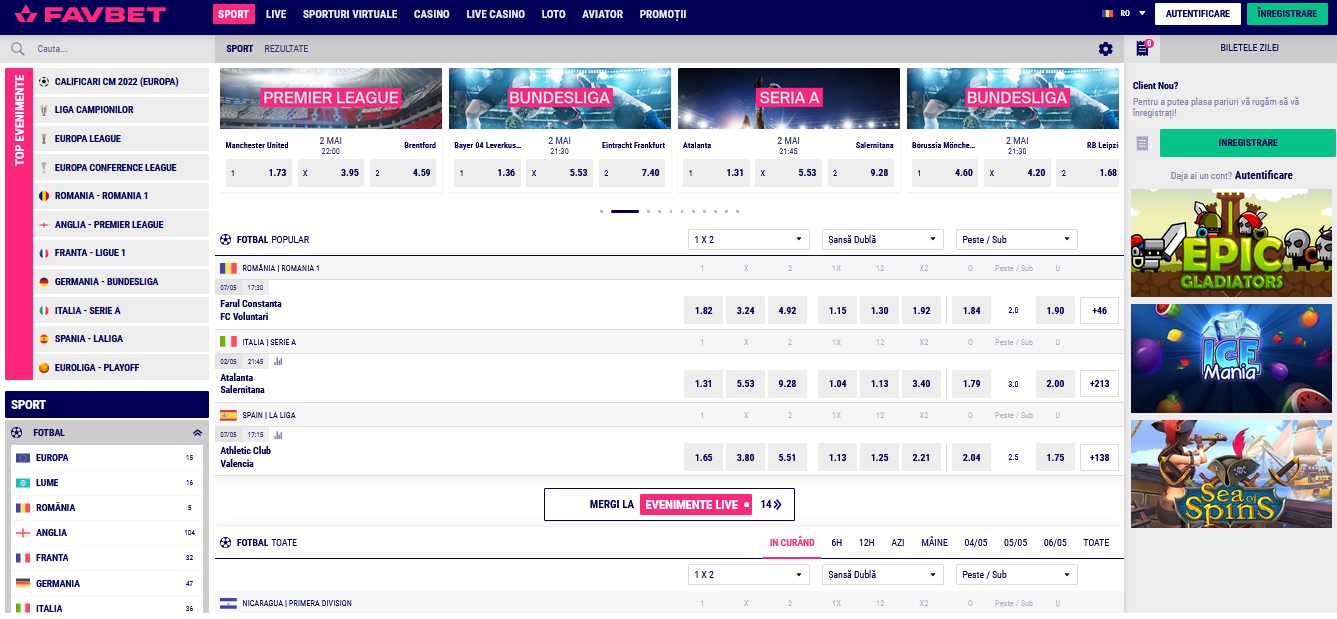Go to Evenimente Live

pos(669,505)
